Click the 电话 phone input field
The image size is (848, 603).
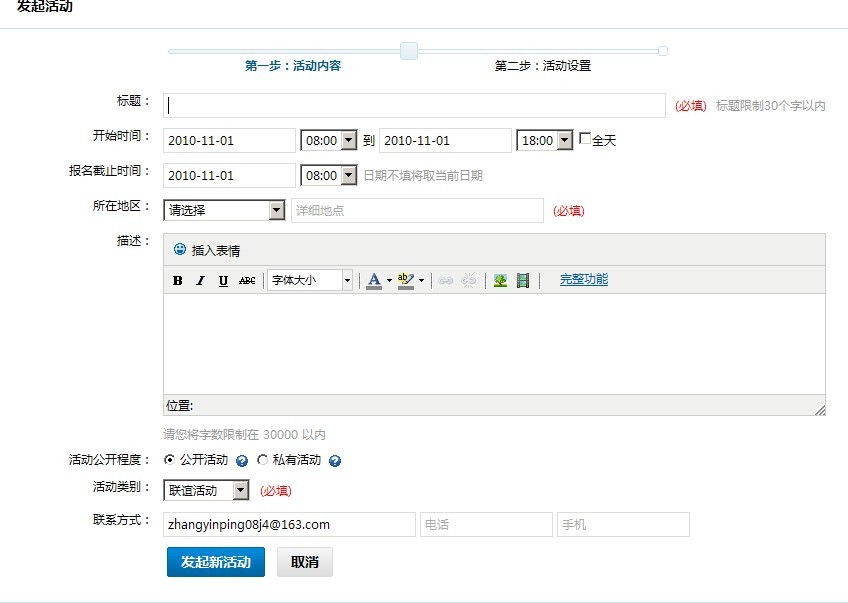[x=486, y=525]
